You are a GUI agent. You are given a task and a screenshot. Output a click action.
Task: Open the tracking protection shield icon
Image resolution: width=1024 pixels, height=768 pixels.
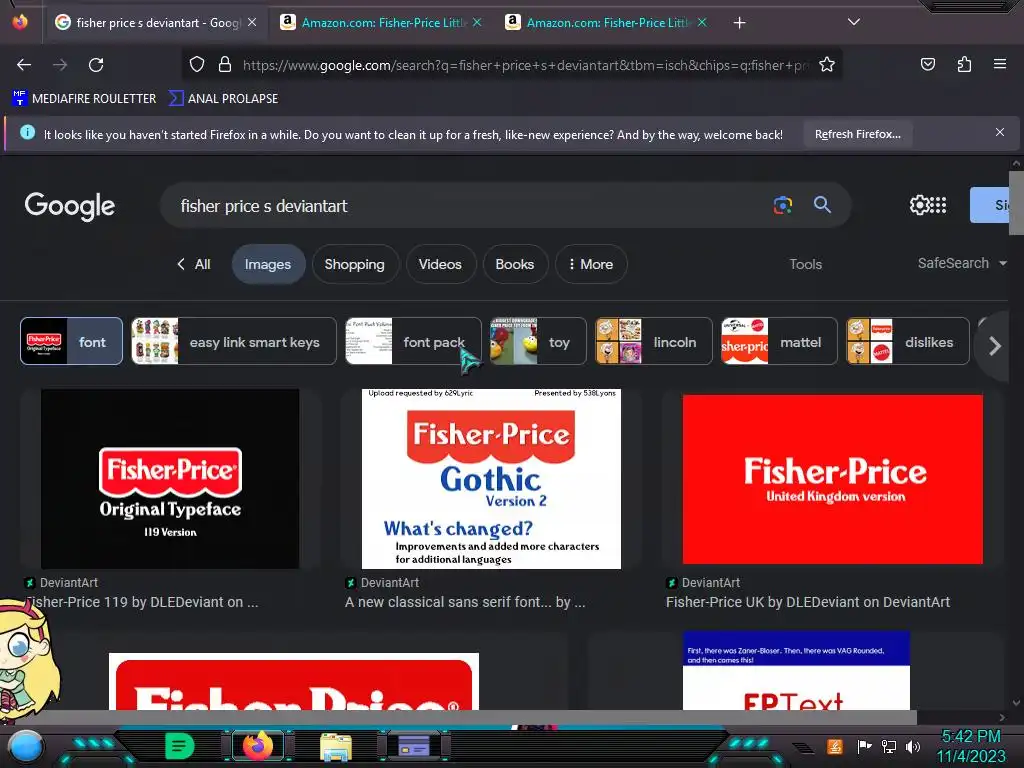pyautogui.click(x=197, y=65)
